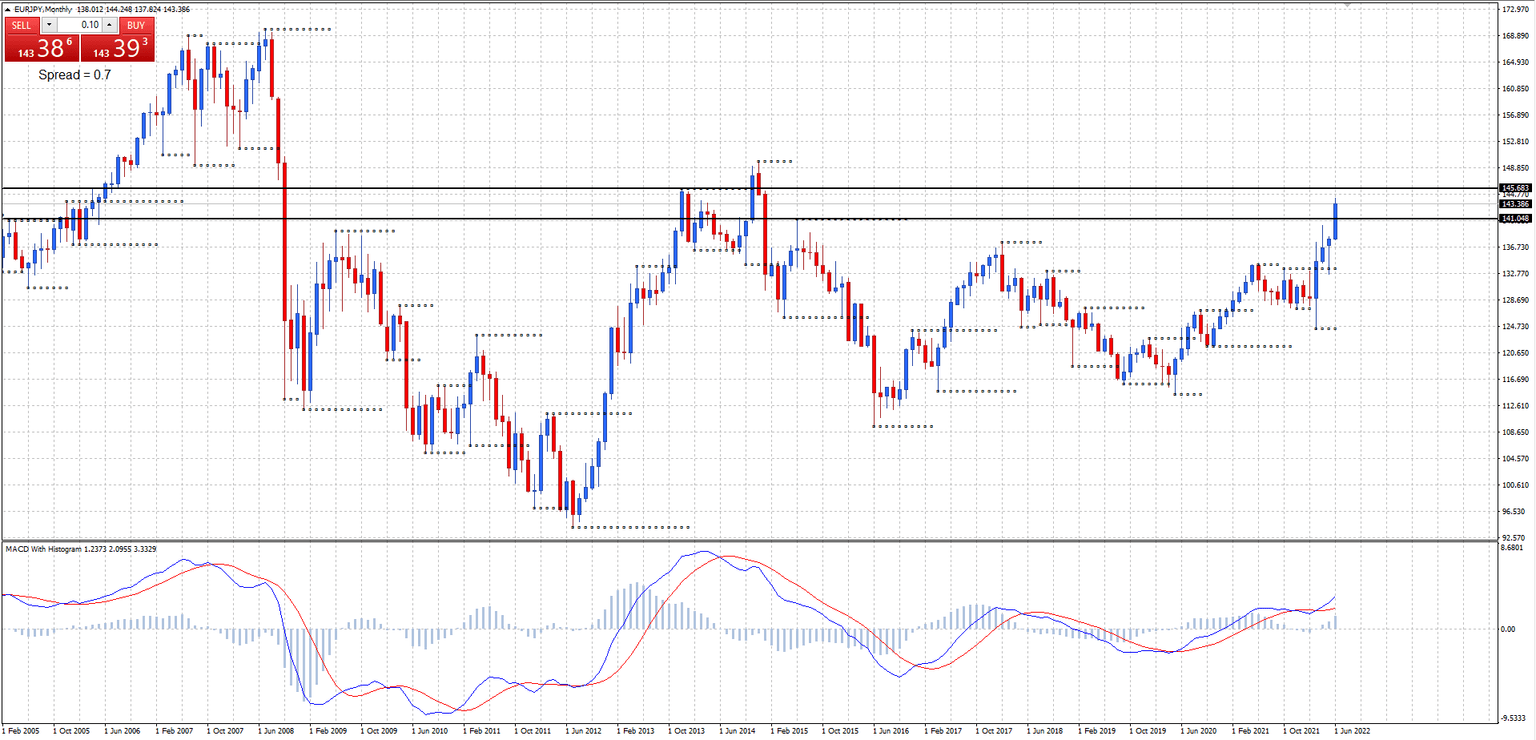This screenshot has width=1536, height=740.
Task: Click the 120.650 price axis value
Action: tap(1517, 353)
